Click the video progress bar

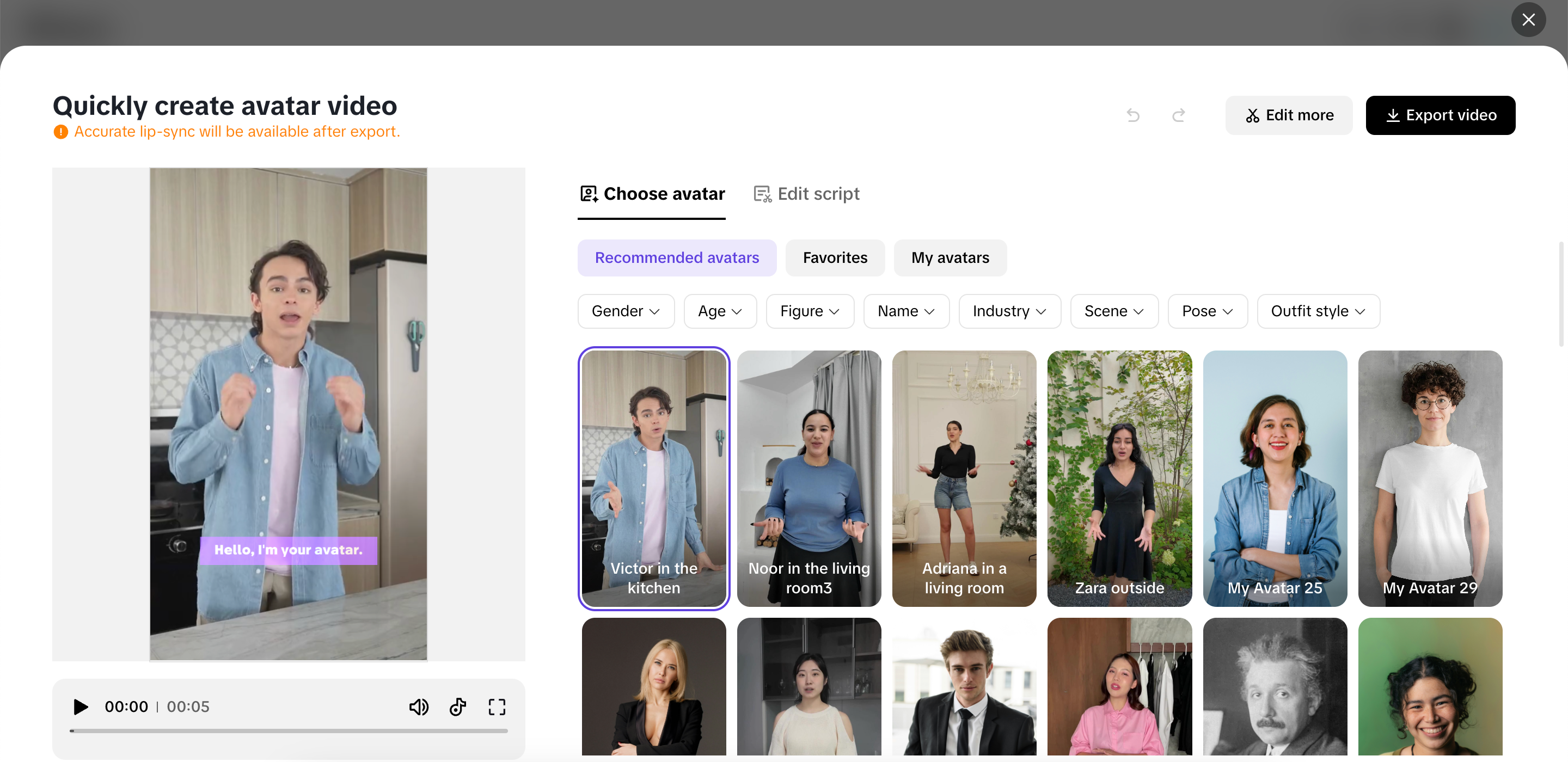click(289, 730)
